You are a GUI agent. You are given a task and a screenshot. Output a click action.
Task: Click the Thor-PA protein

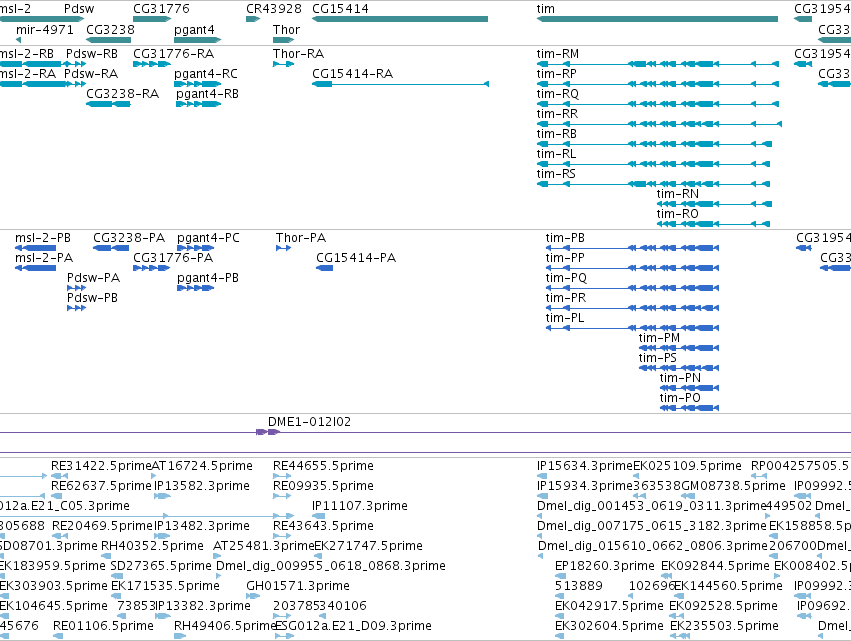(x=283, y=248)
